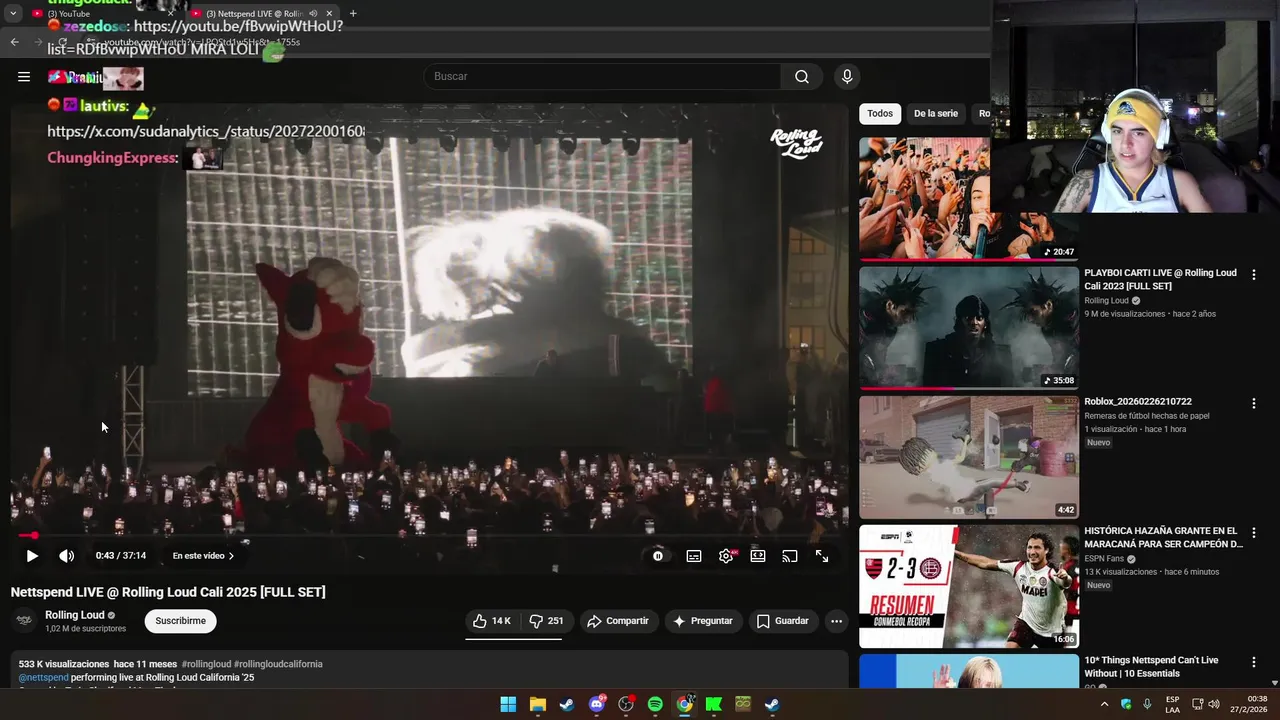Open the YouTube hamburger guide menu
Viewport: 1280px width, 720px height.
pos(24,77)
